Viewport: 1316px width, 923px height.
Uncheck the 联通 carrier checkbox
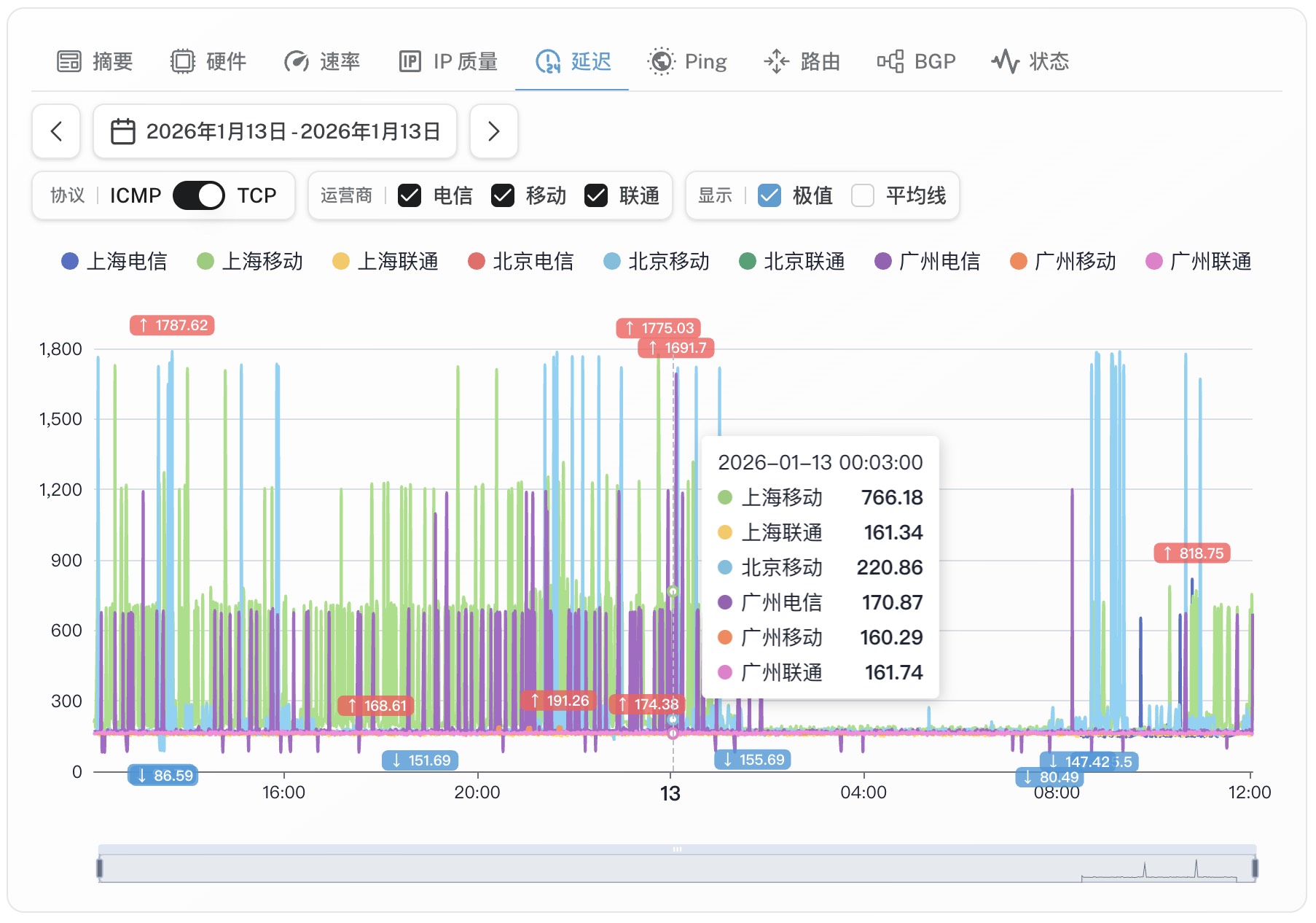[596, 195]
